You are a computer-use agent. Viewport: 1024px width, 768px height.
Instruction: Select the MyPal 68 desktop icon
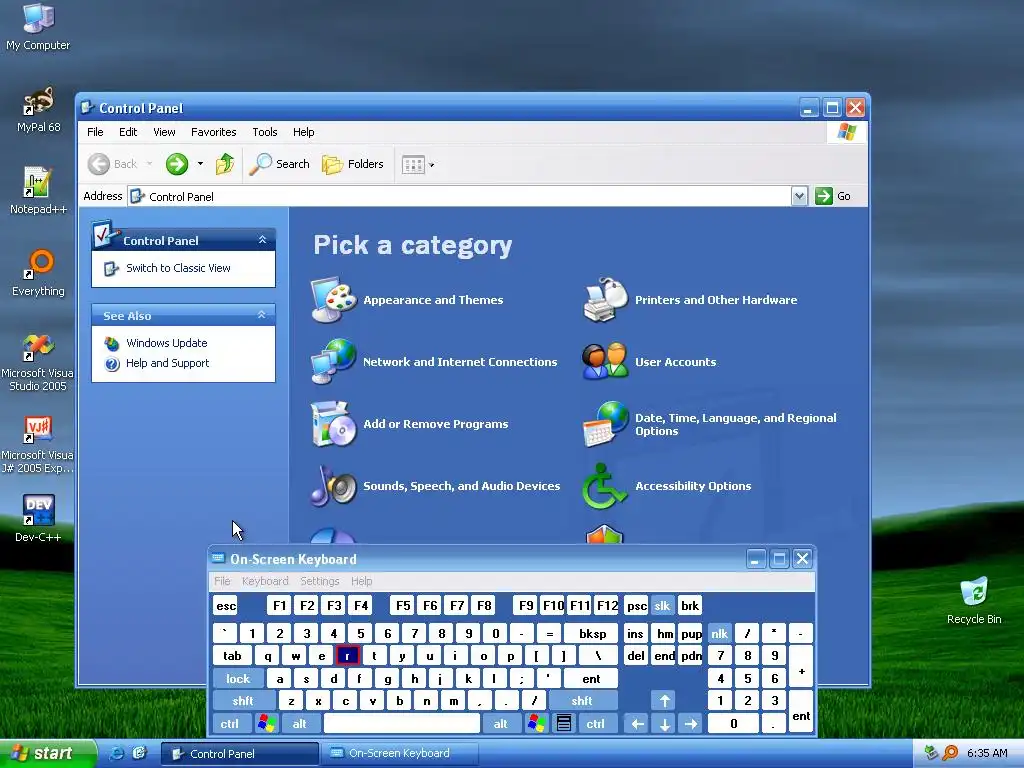point(38,110)
